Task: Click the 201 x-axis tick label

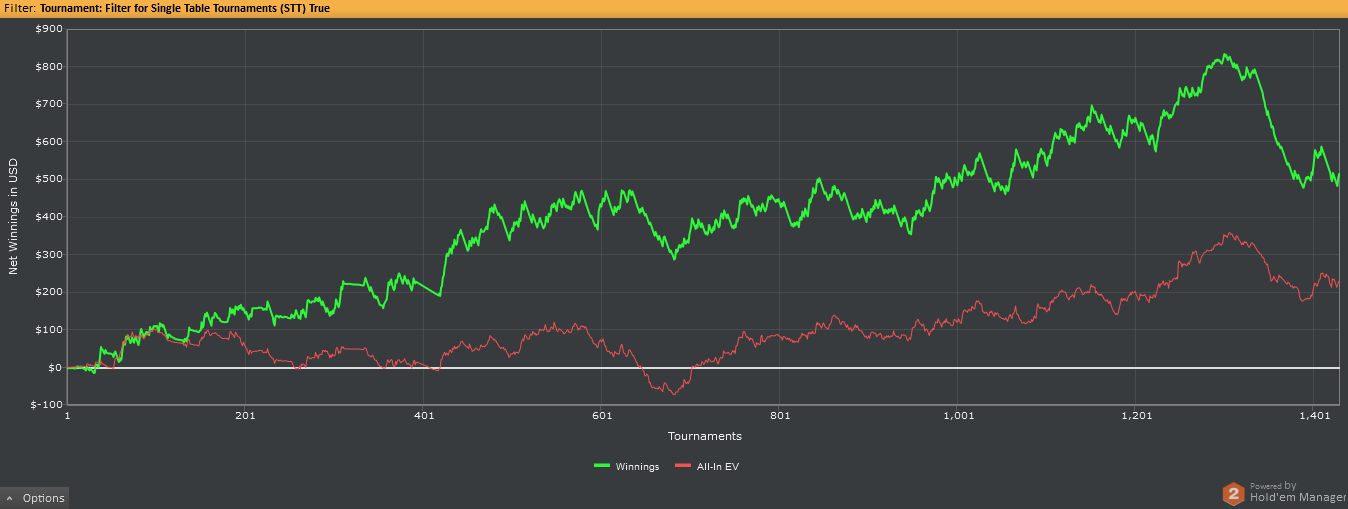Action: 245,415
